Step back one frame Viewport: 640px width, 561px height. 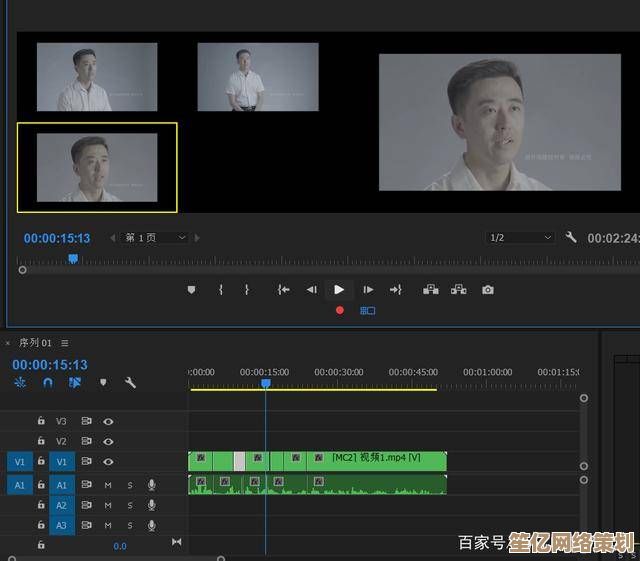[312, 290]
